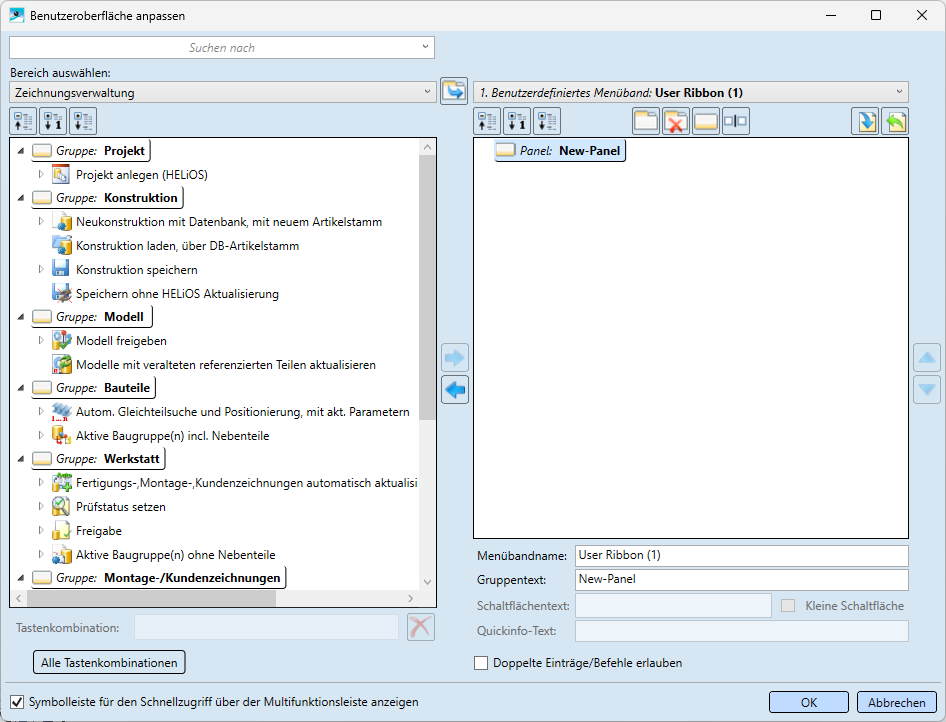Select Fertigungs-,Montage-,Kundenzeichnungen automatisch entry
946x722 pixels.
tap(247, 483)
